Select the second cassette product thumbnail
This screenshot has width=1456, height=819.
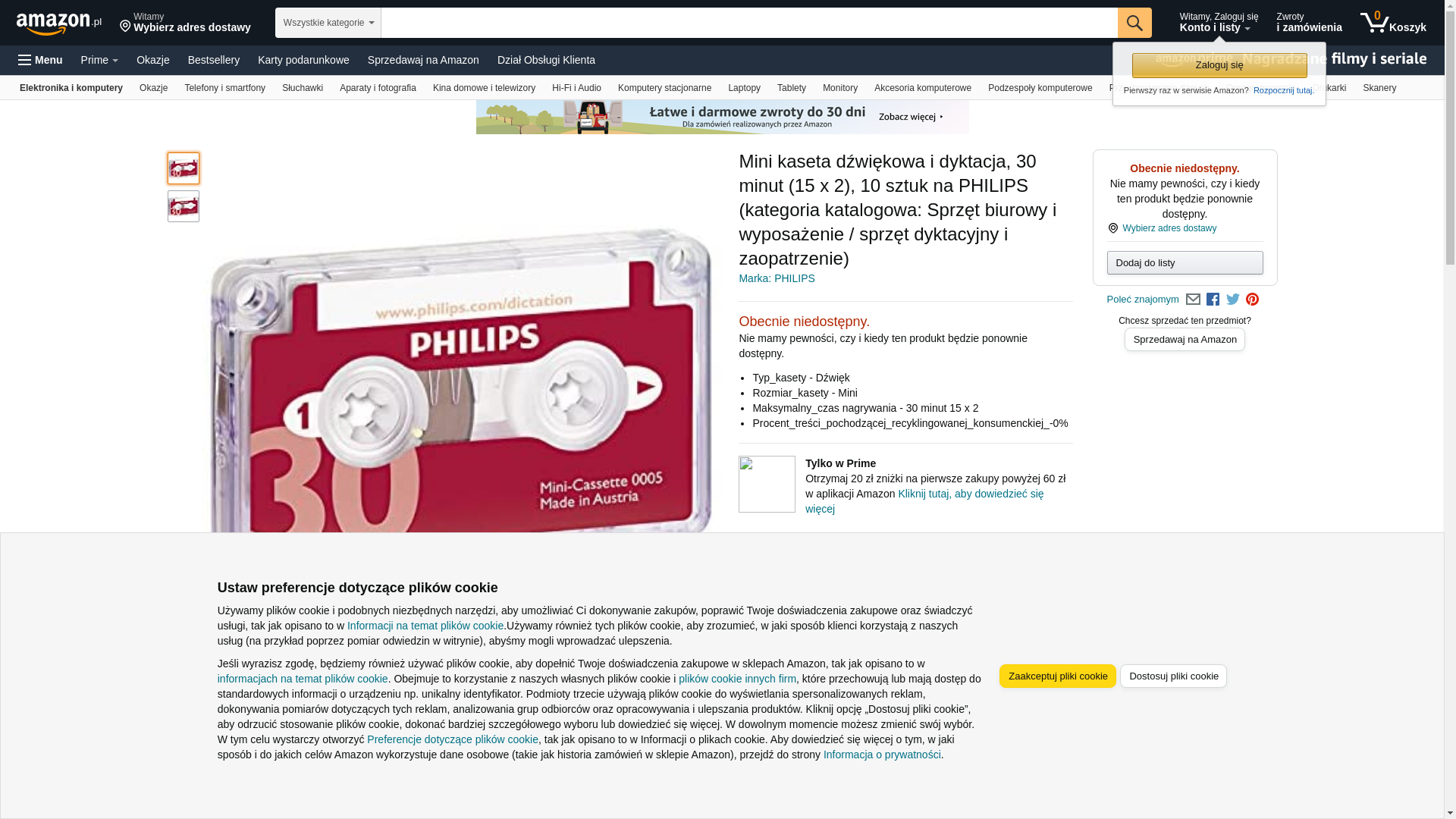[184, 206]
